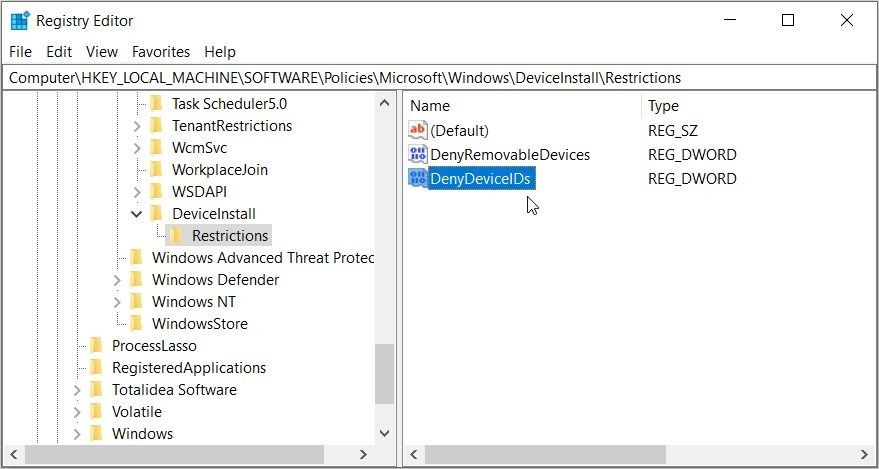Click the registry path address bar
The width and height of the screenshot is (879, 469).
point(439,78)
